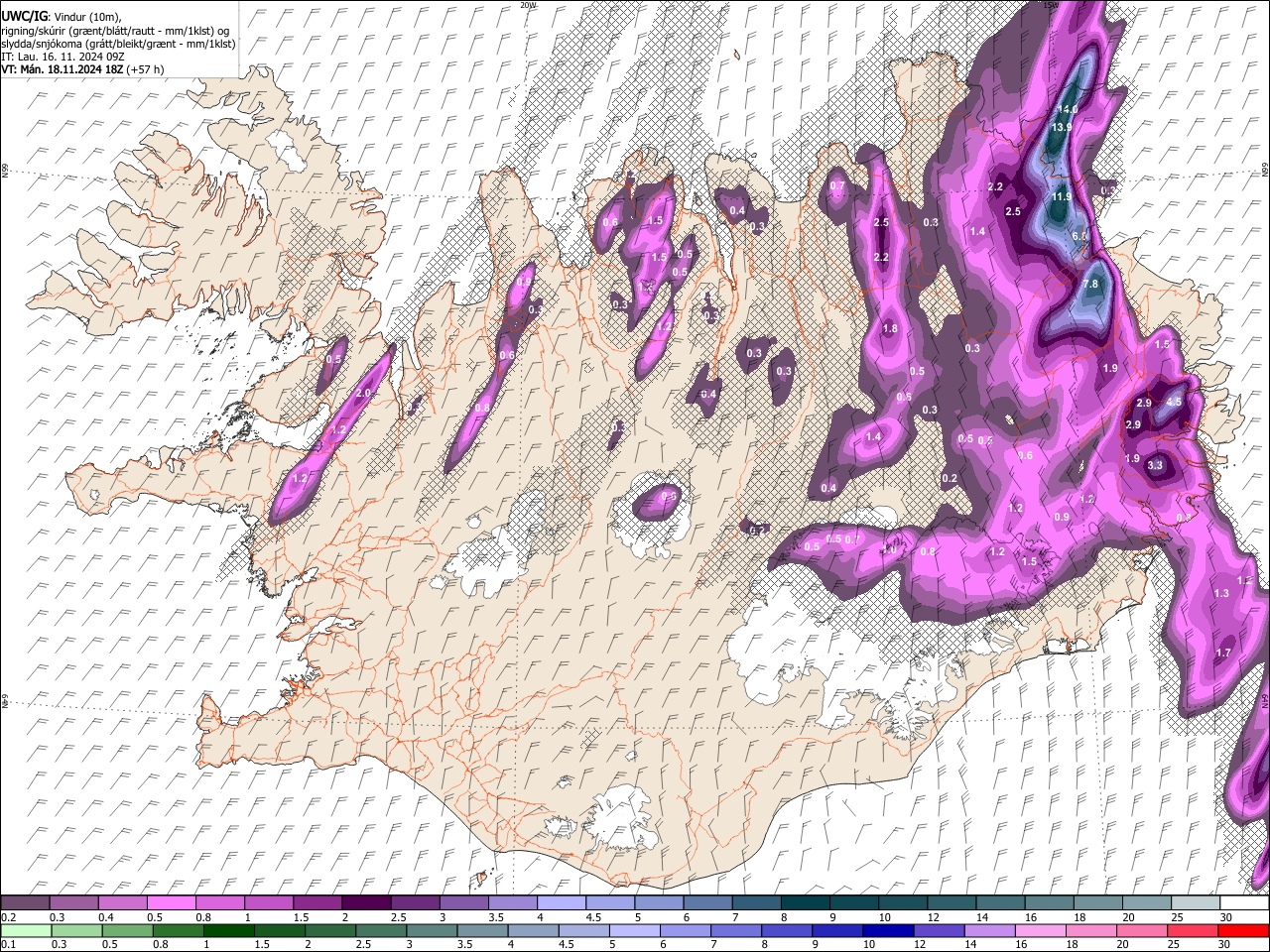Click the 1.7 value offshore to the southeast
The image size is (1270, 952).
click(1223, 654)
